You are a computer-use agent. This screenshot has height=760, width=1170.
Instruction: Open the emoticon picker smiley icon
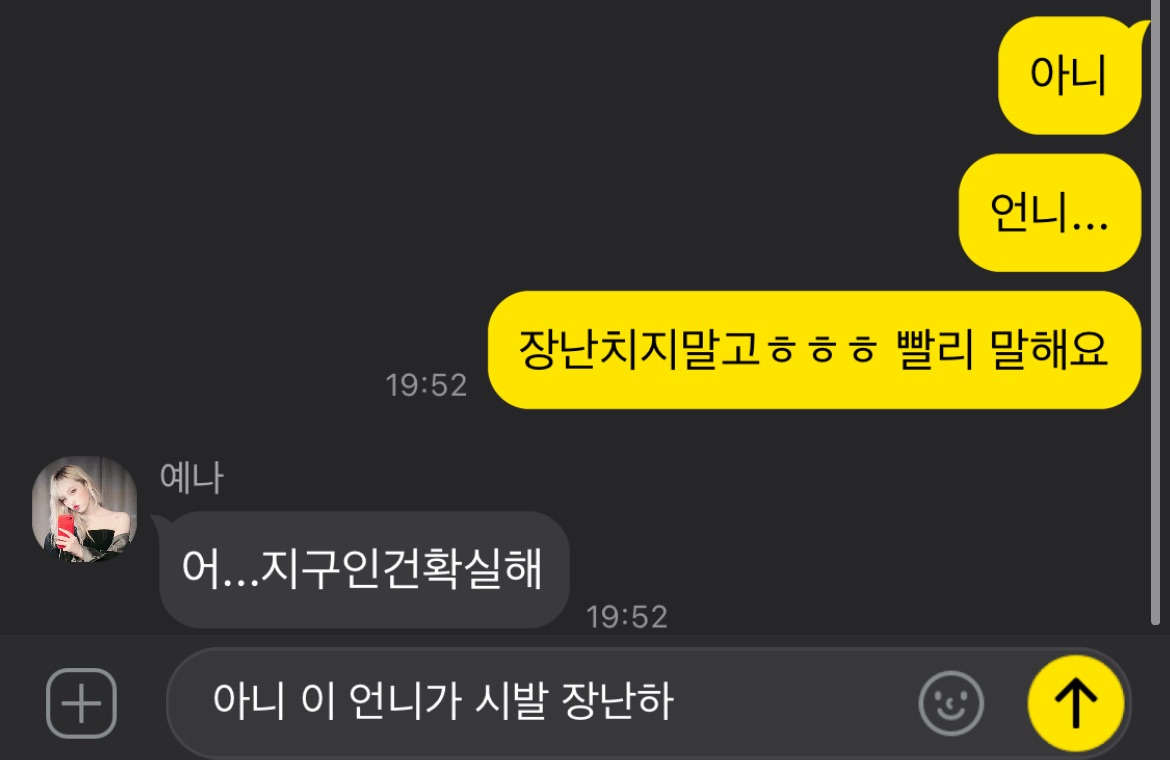click(951, 703)
